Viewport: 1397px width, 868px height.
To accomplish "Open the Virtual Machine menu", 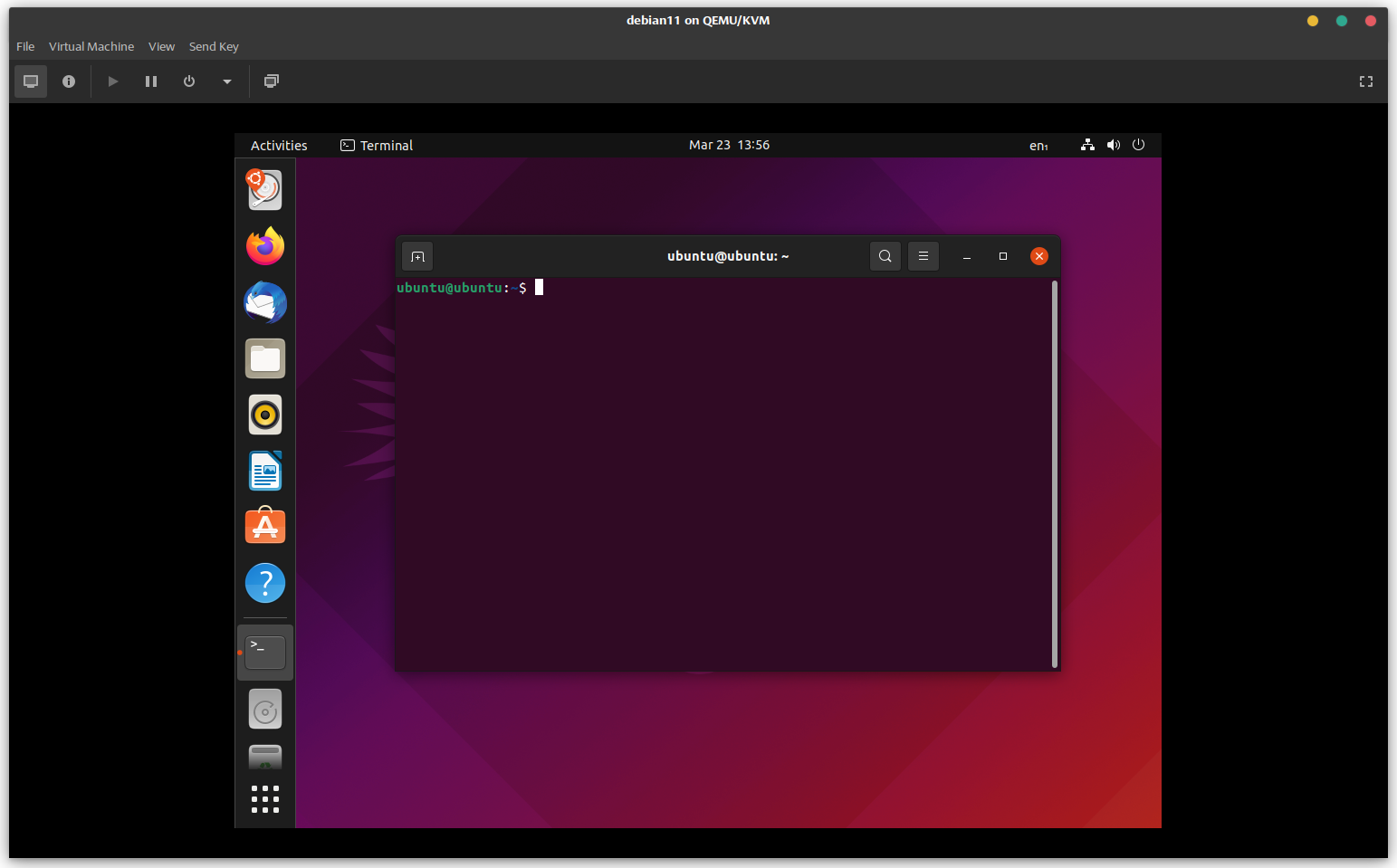I will 91,46.
